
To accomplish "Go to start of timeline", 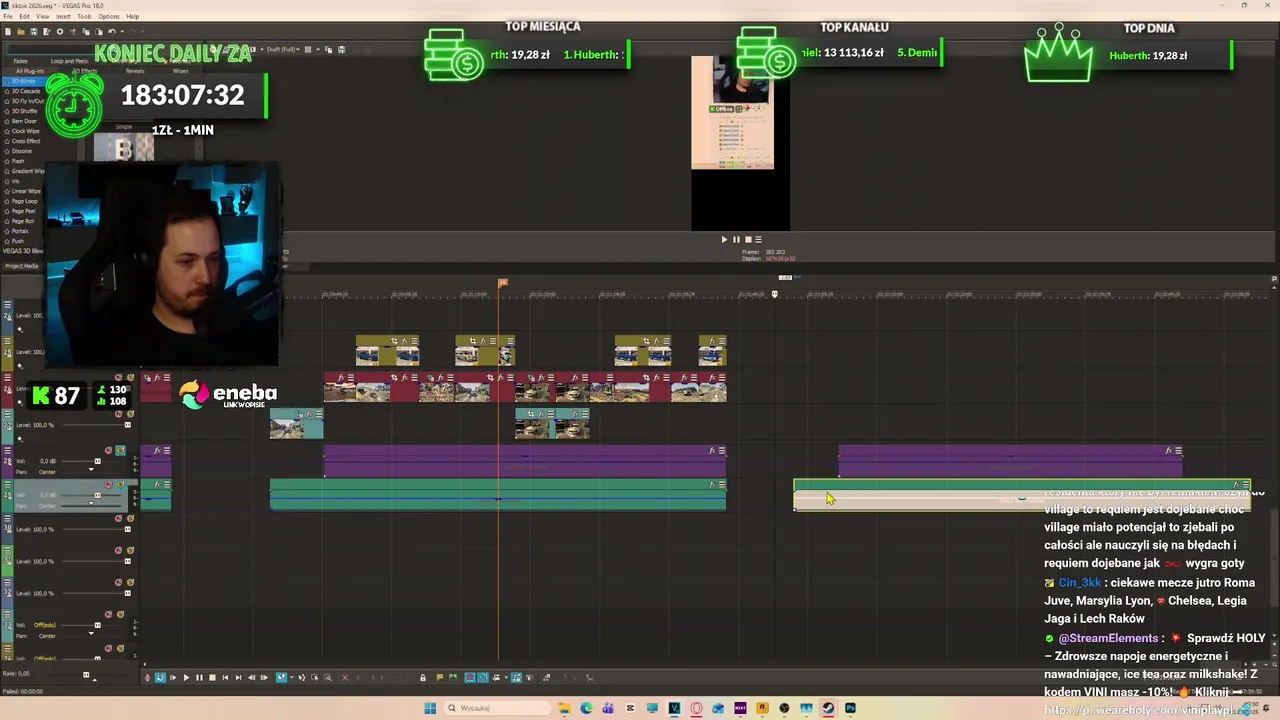I will pyautogui.click(x=225, y=677).
